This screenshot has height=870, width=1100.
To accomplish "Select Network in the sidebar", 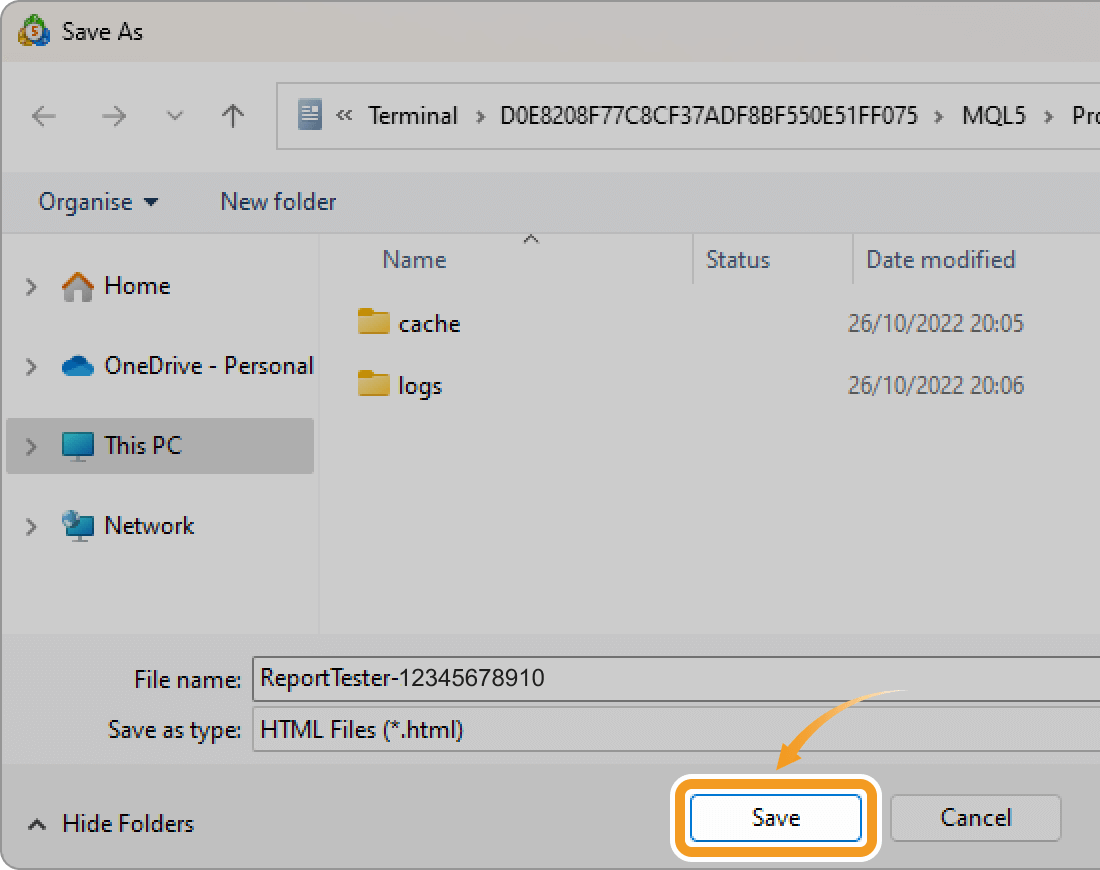I will click(147, 525).
